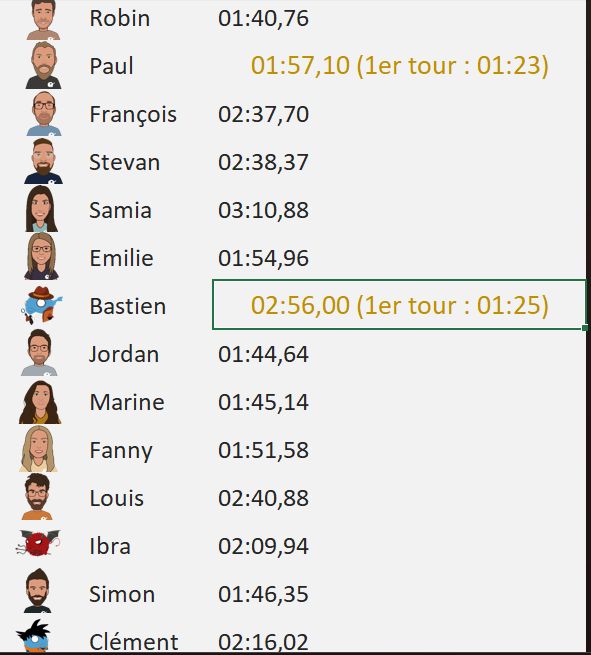Select Robin's time cell 01:40,76
Screen dimensions: 591x655
coord(263,18)
